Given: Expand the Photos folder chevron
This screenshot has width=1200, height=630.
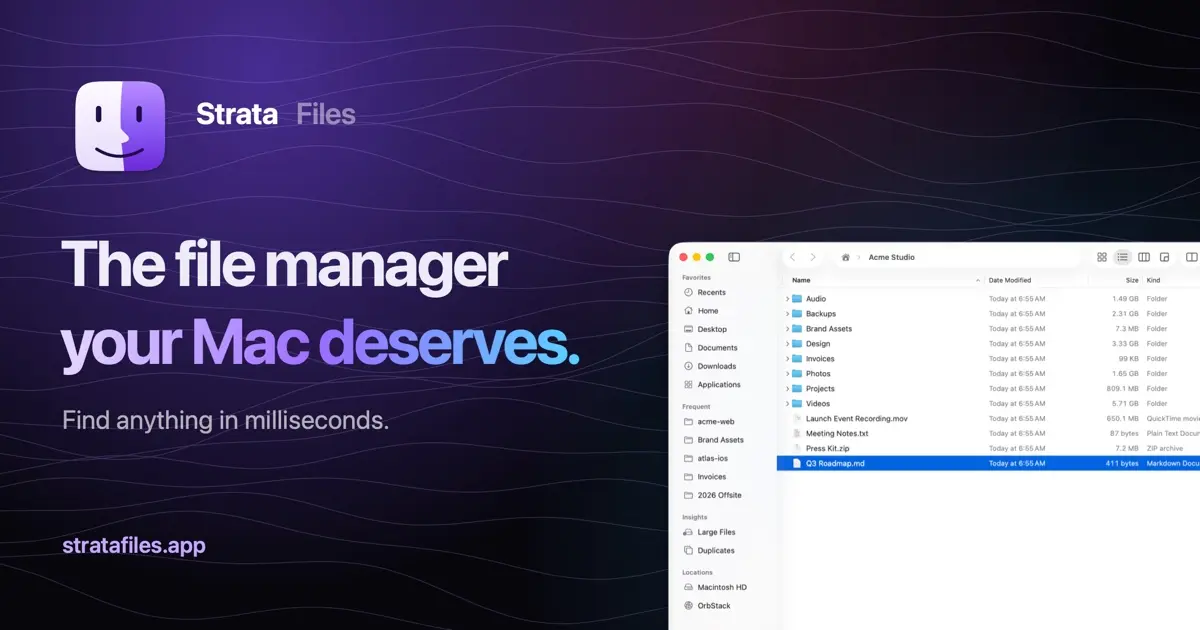Looking at the screenshot, I should 787,374.
